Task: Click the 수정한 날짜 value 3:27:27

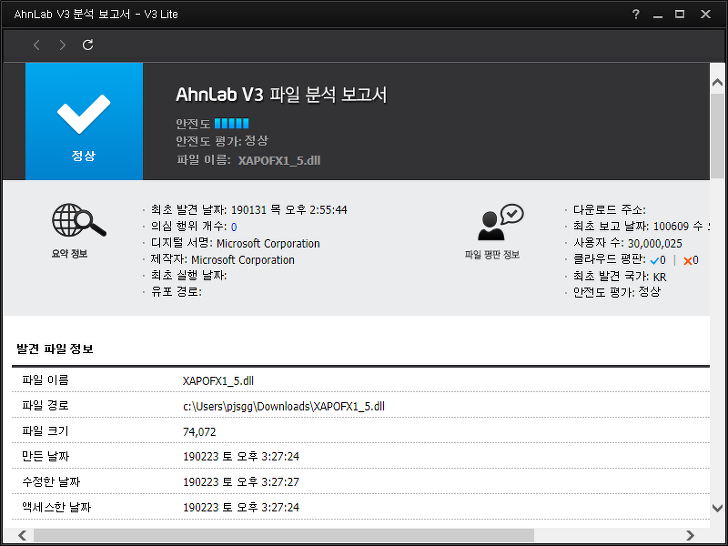Action: [x=241, y=482]
